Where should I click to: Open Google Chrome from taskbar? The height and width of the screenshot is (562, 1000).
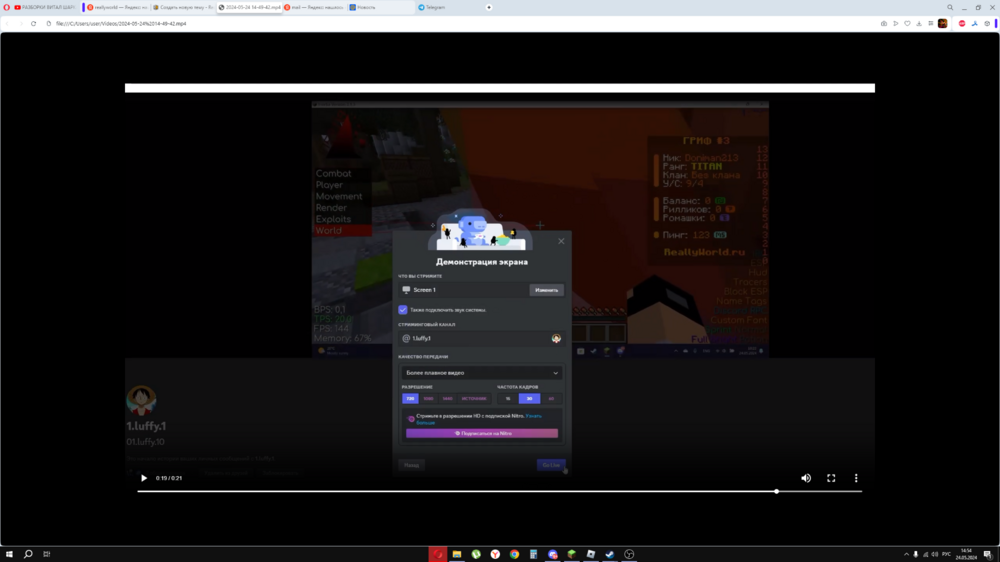coord(514,554)
